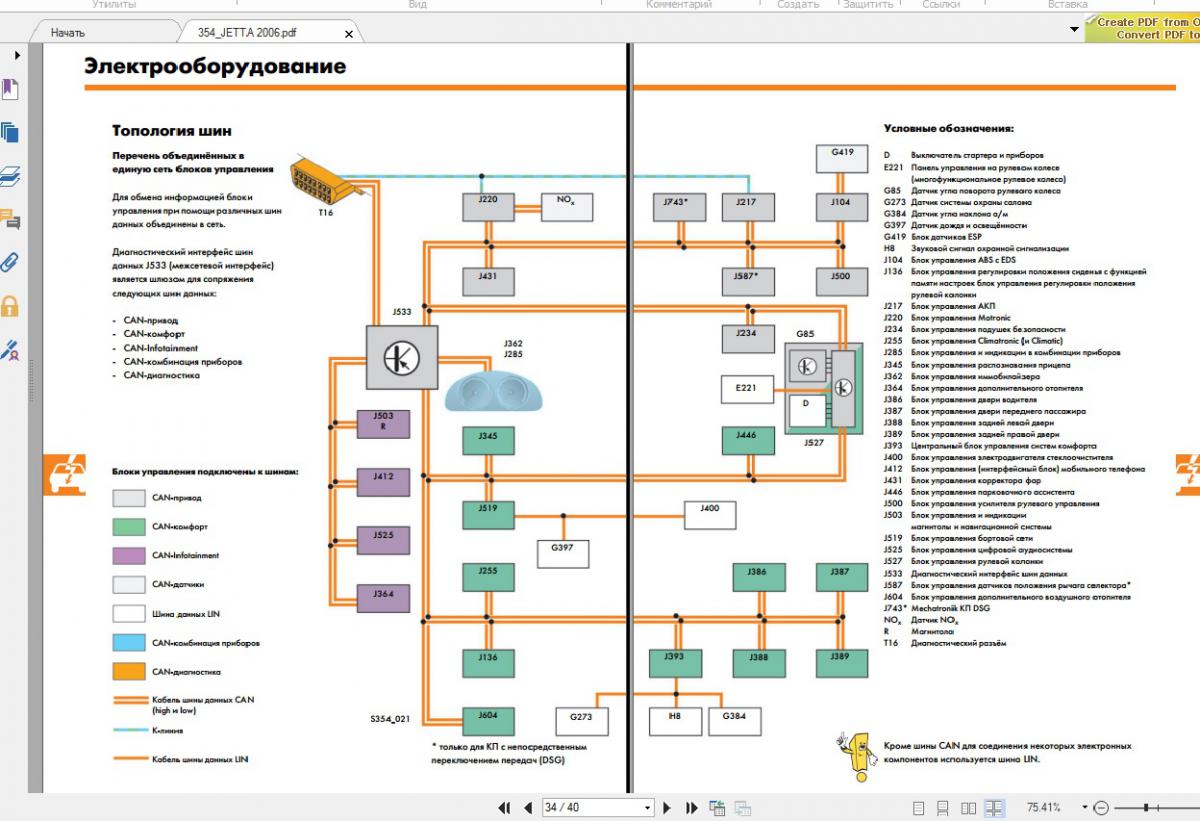Go to the first page
The width and height of the screenshot is (1200, 821).
[x=504, y=808]
